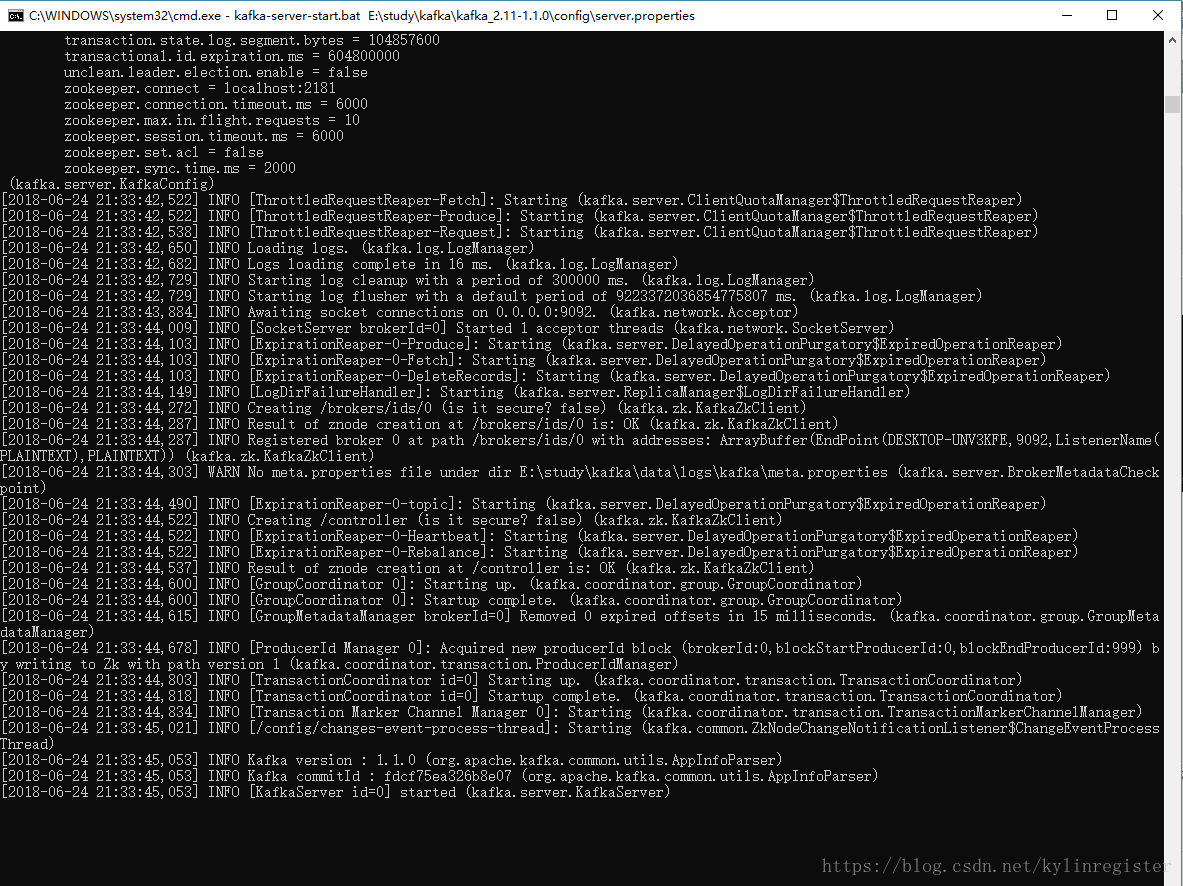Click 'Awaiting socket connections on 0.0.0.0:9092' line
The image size is (1183, 886).
point(399,312)
